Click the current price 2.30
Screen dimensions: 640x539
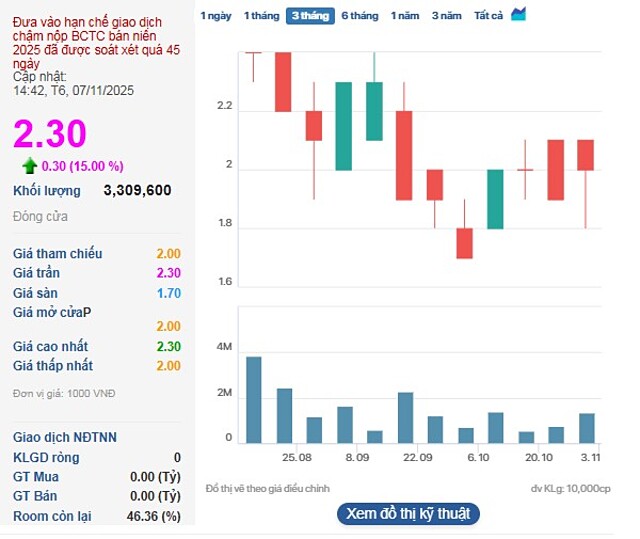[50, 133]
